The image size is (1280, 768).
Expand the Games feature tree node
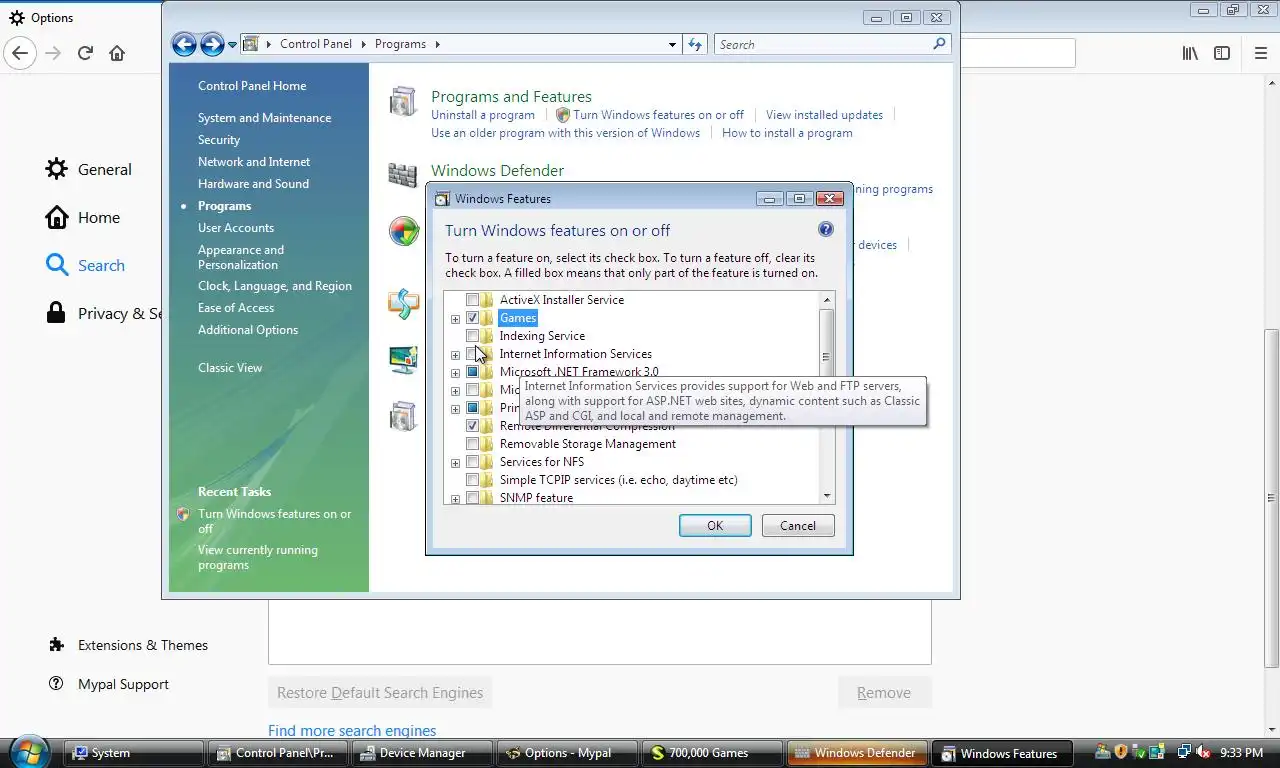[x=455, y=319]
